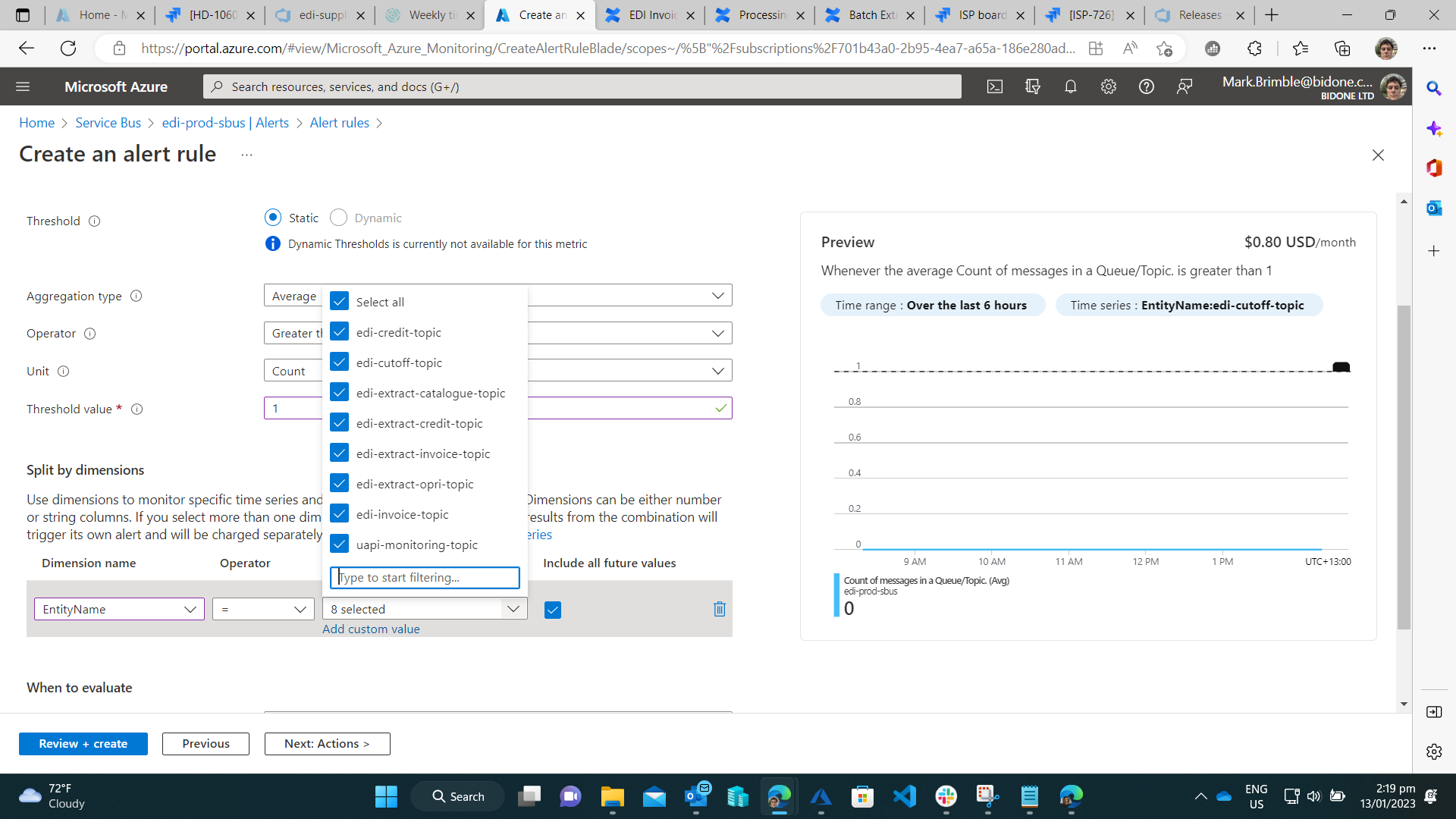The image size is (1456, 819).
Task: Click Previous button
Action: pyautogui.click(x=206, y=744)
